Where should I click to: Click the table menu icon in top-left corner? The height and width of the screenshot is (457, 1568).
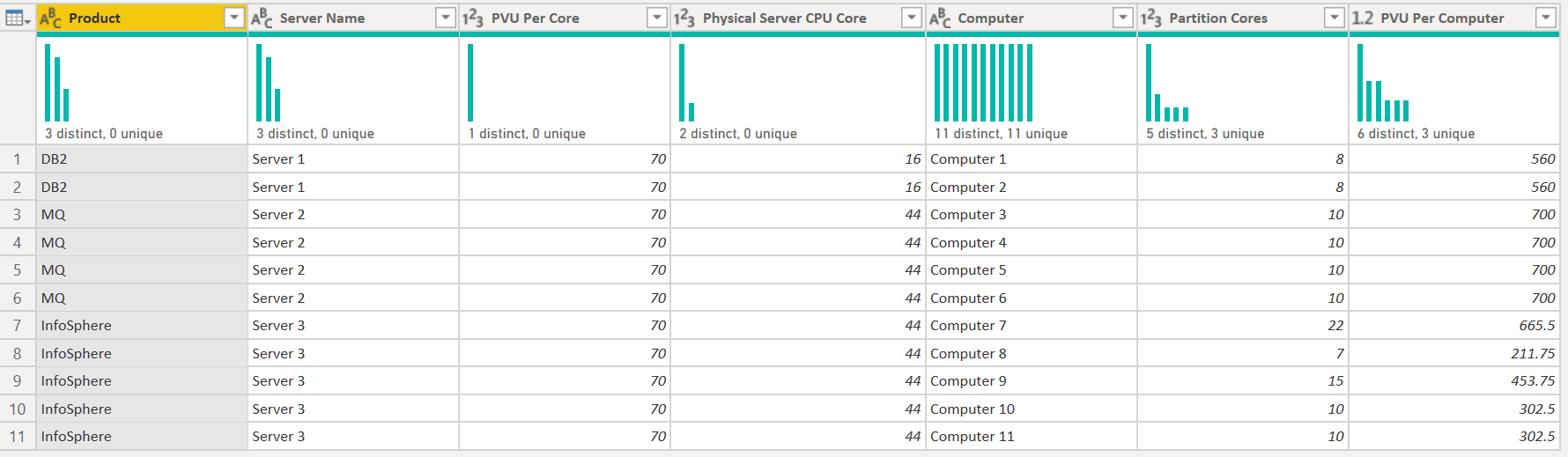pyautogui.click(x=18, y=18)
